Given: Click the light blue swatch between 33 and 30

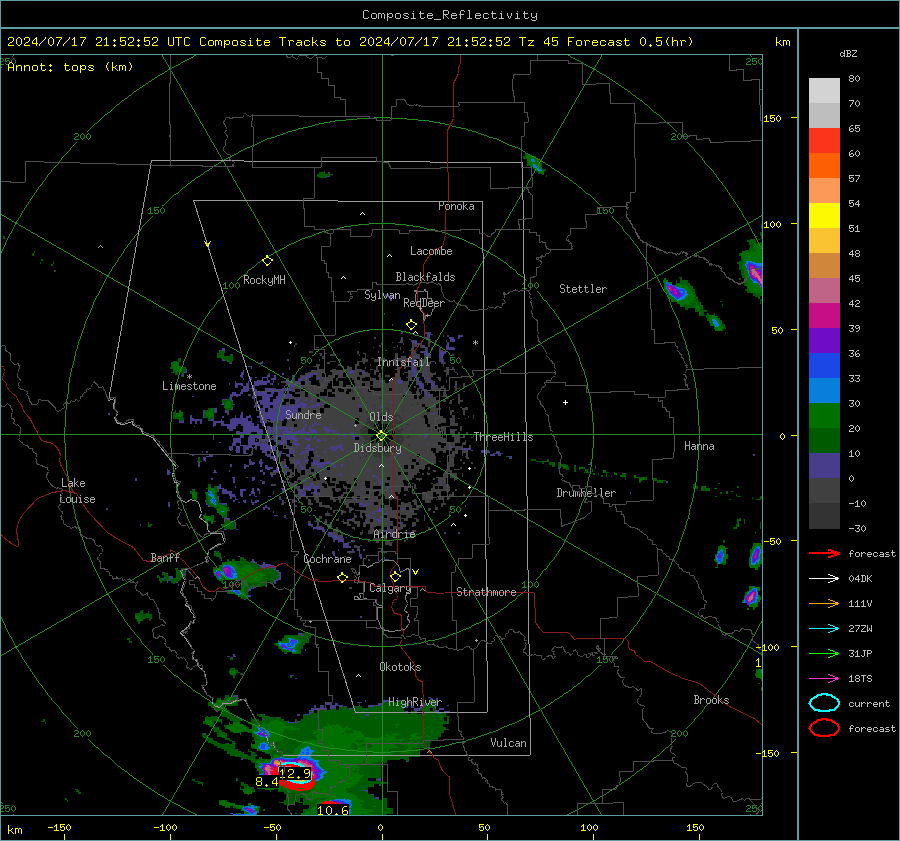Looking at the screenshot, I should pos(824,390).
